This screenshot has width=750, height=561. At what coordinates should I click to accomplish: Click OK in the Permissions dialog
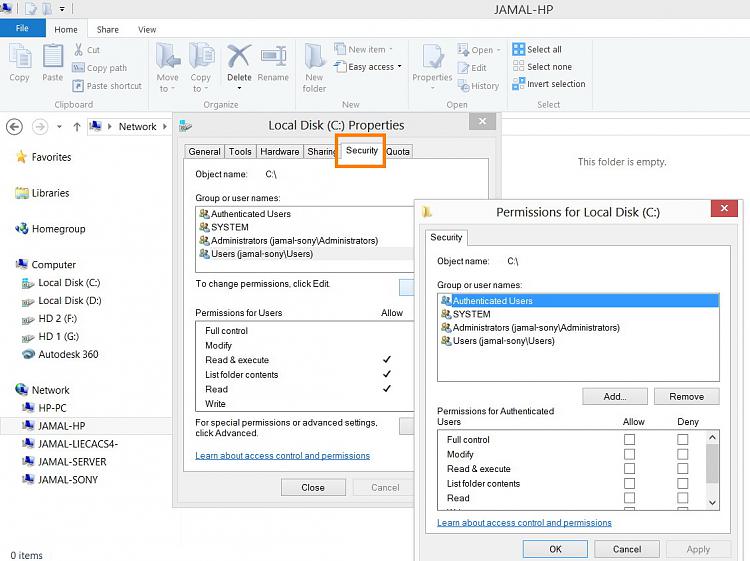tap(555, 549)
